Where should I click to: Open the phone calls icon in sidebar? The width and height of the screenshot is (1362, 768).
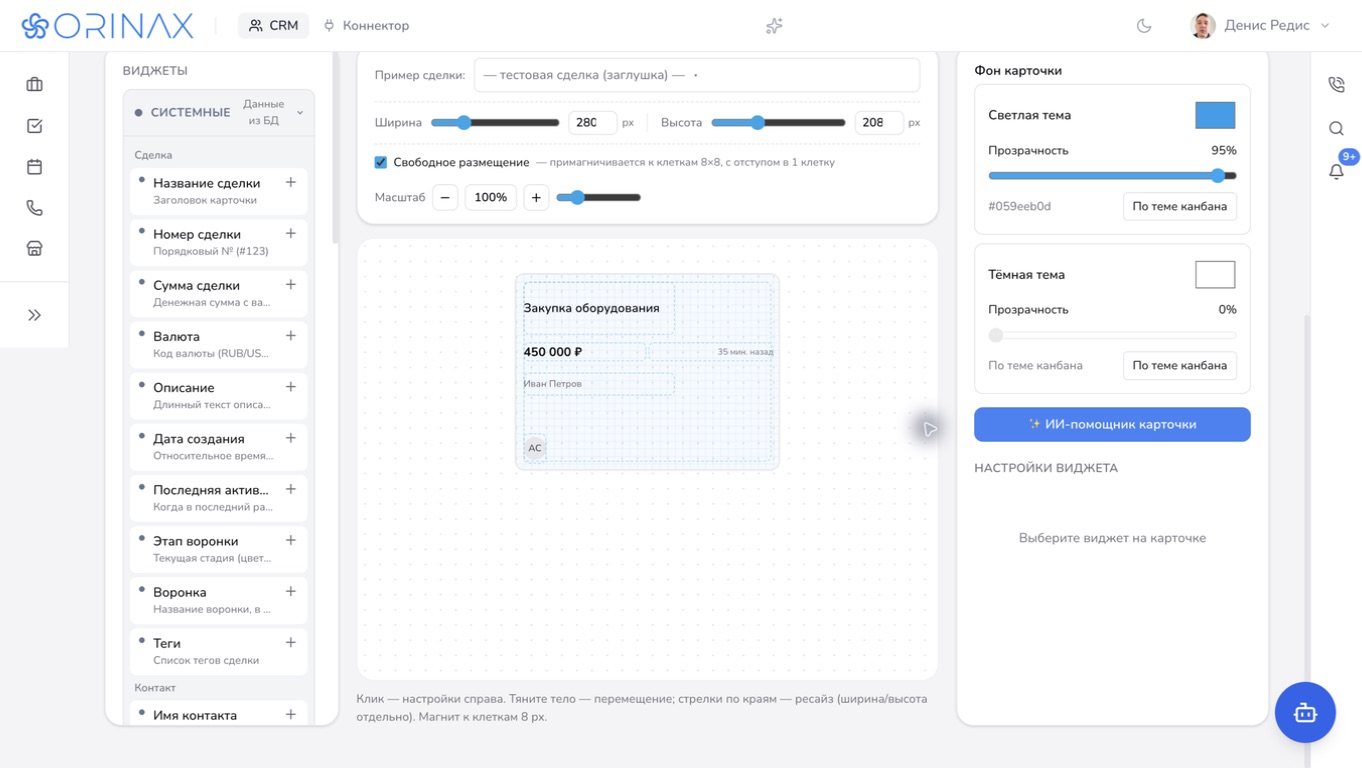pyautogui.click(x=34, y=208)
